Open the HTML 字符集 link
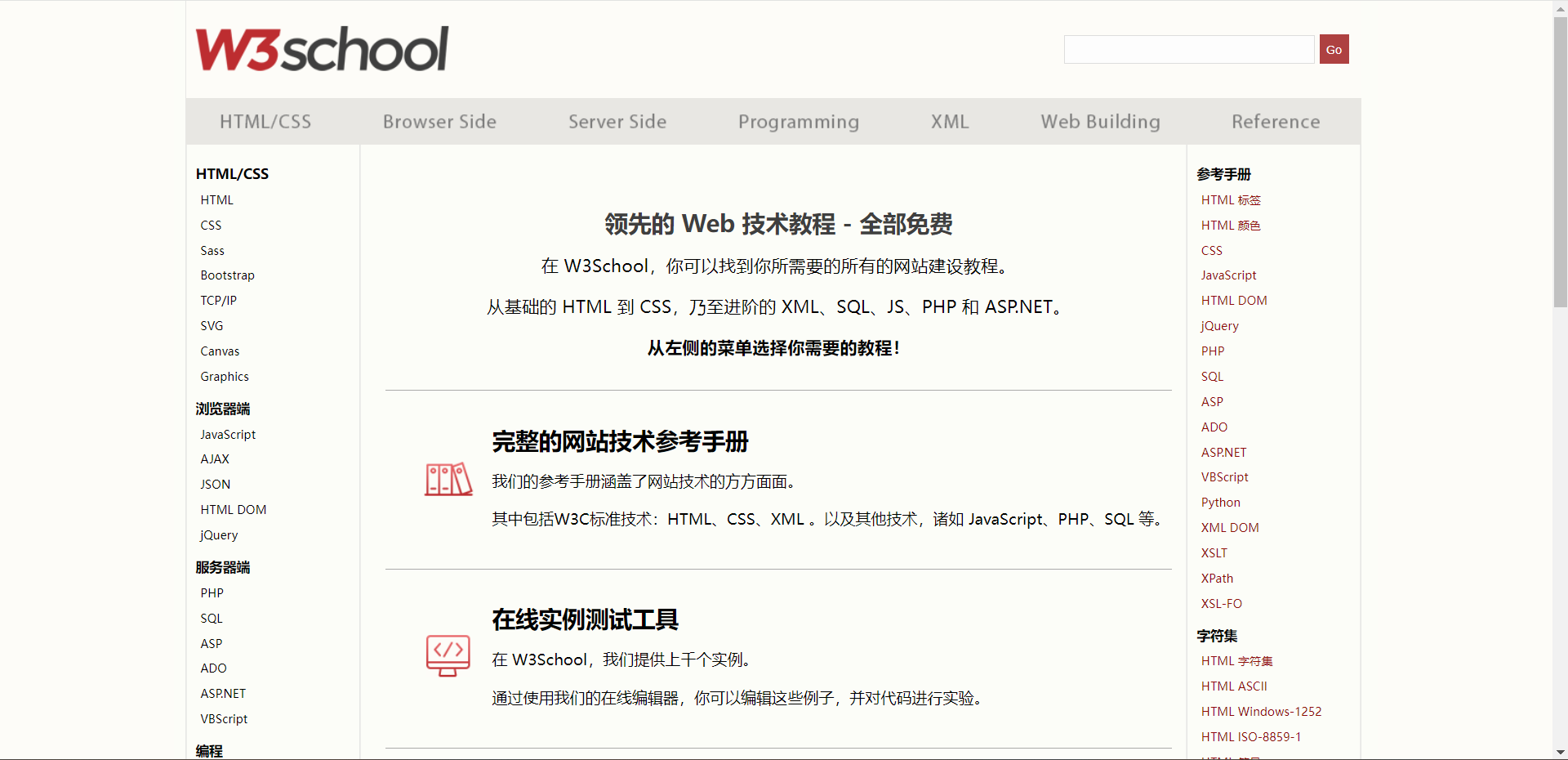 [x=1236, y=661]
